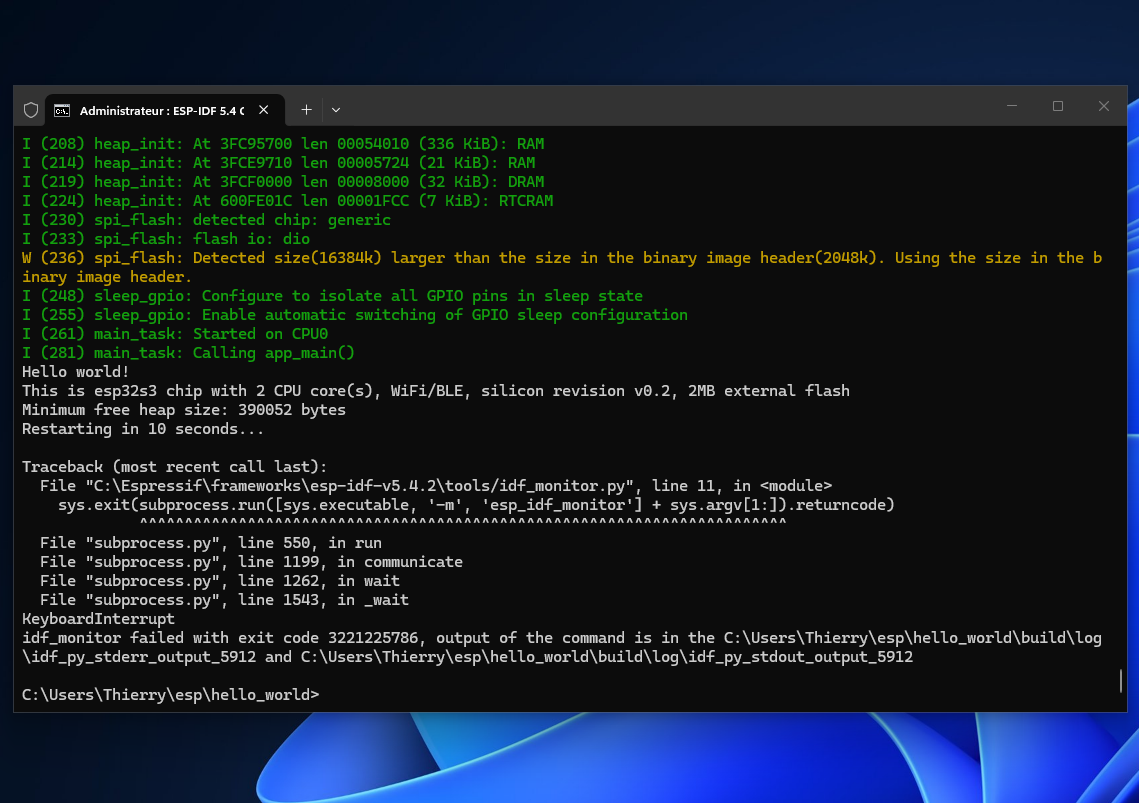Close the ESP-IDF 5.4 terminal tab
This screenshot has width=1139, height=803.
point(264,110)
